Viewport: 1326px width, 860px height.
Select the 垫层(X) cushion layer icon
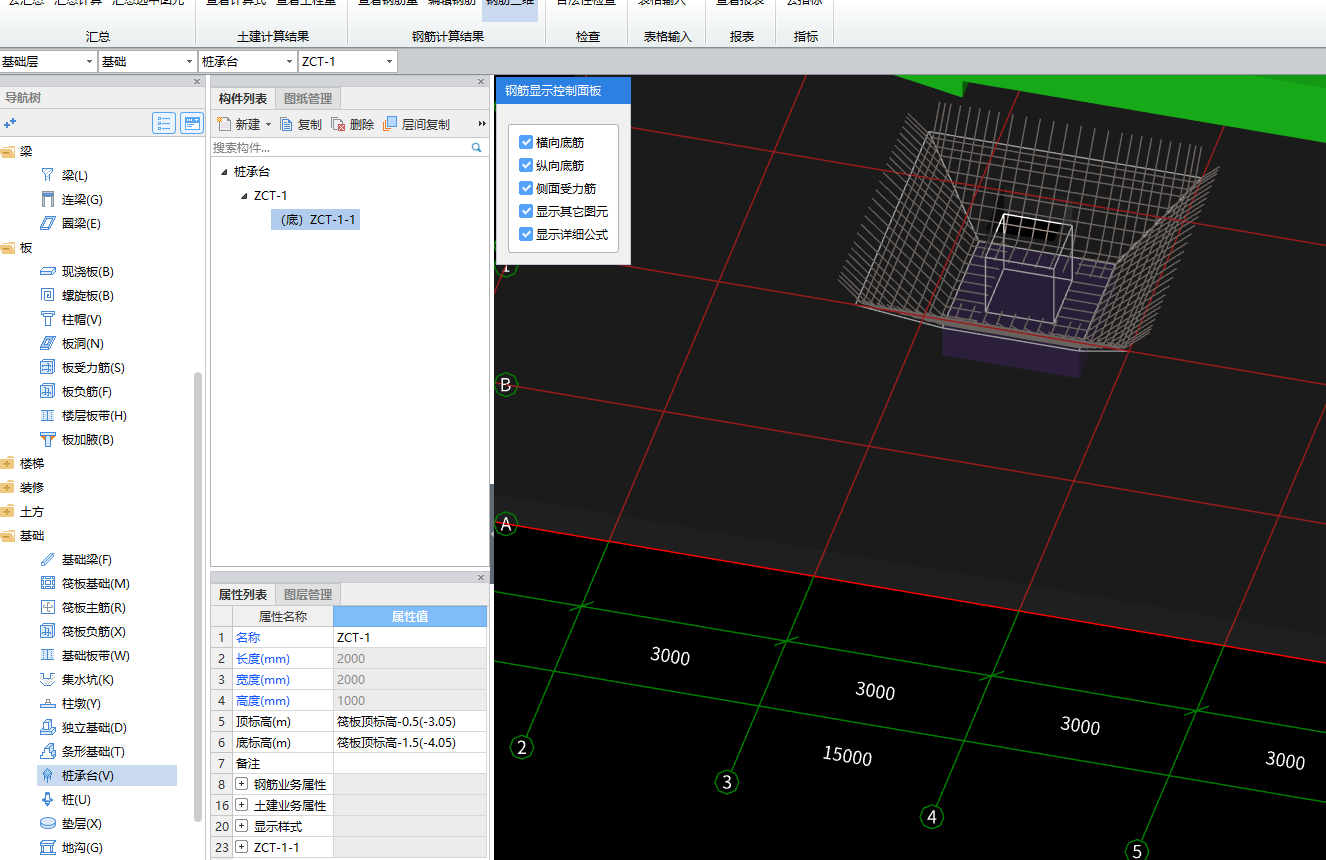[x=47, y=823]
